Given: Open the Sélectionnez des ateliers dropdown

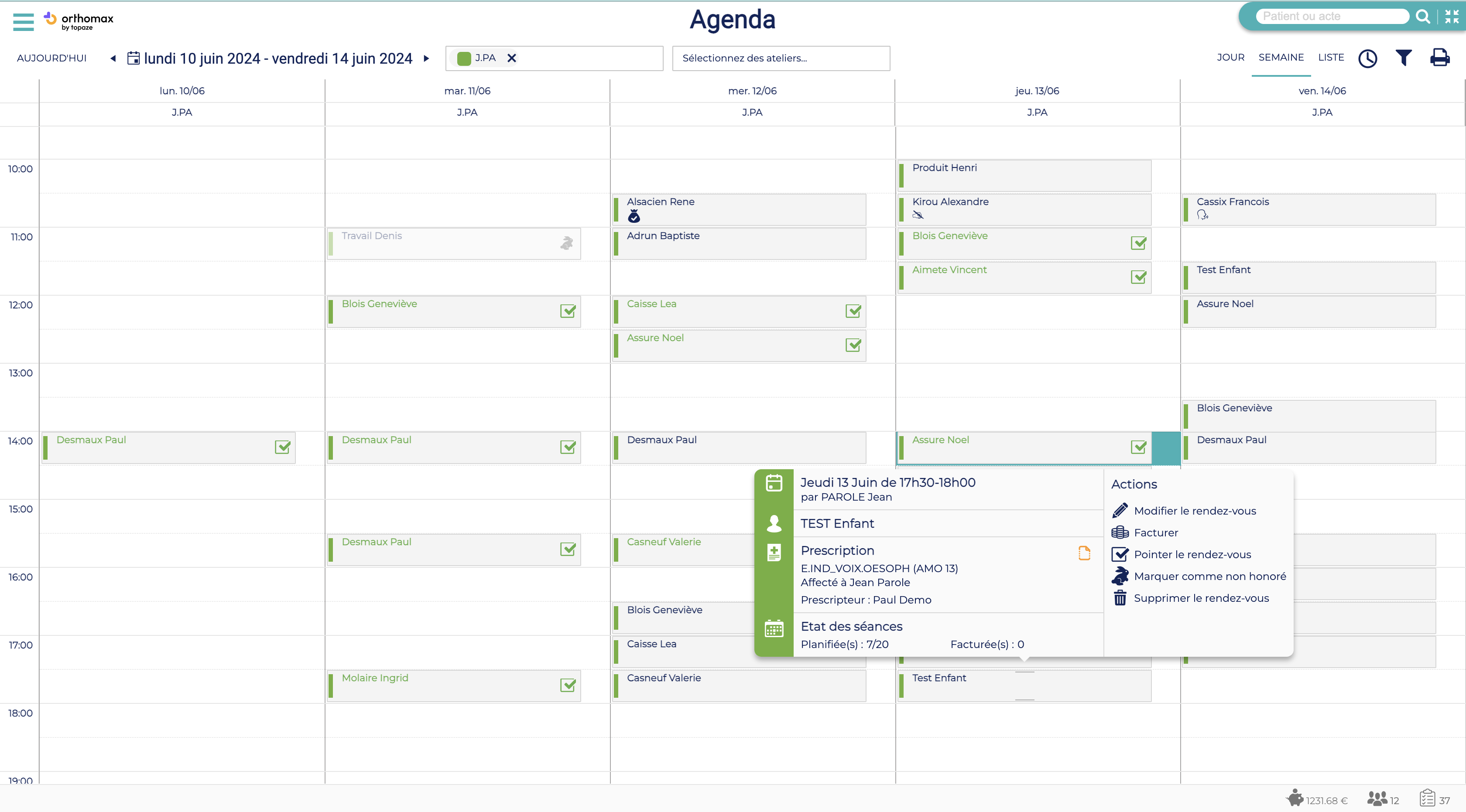Looking at the screenshot, I should tap(780, 58).
